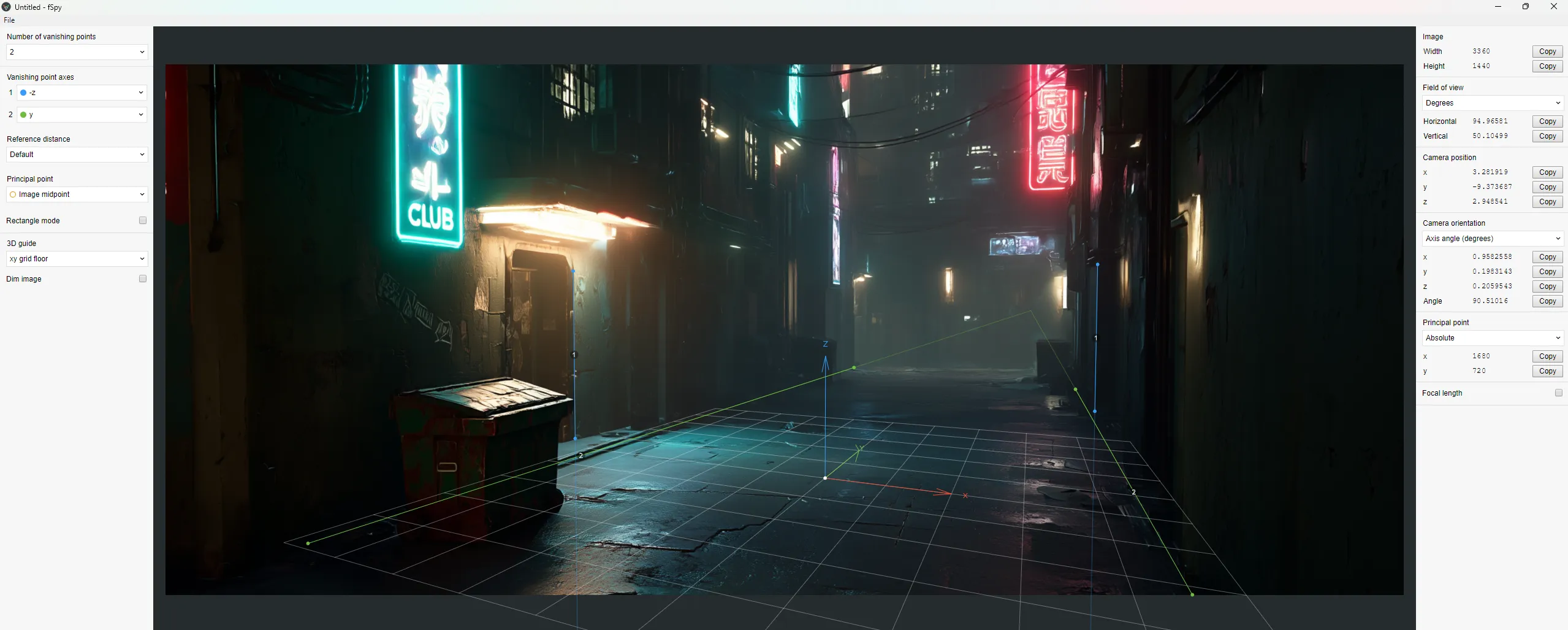Screen dimensions: 1568x630
Task: Open the Number of vanishing points dropdown
Action: tap(76, 52)
